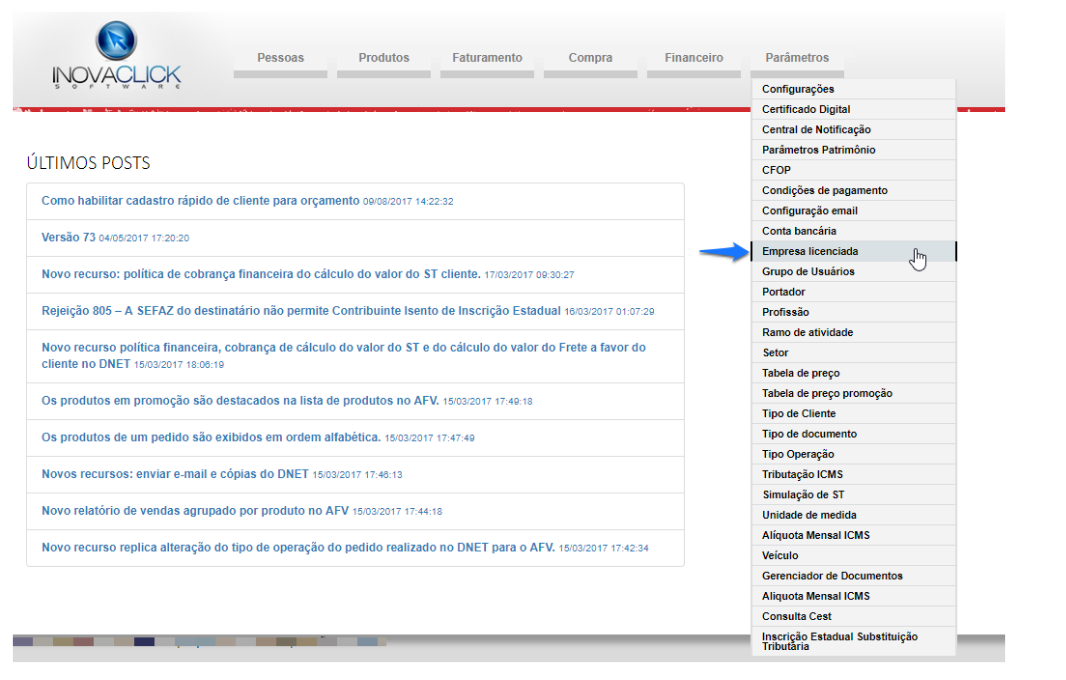This screenshot has height=680, width=1066.
Task: Select Grupo de Usuários option
Action: coord(808,272)
